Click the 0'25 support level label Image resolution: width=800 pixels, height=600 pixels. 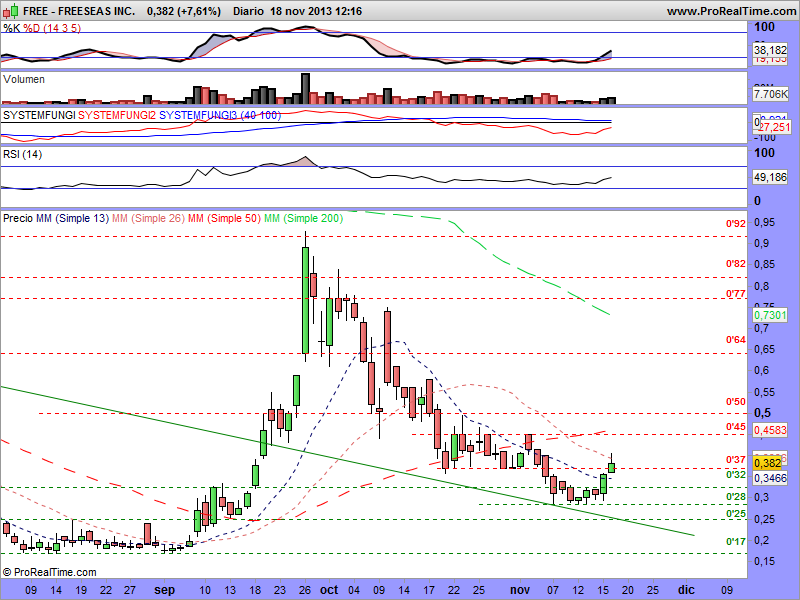click(x=736, y=513)
